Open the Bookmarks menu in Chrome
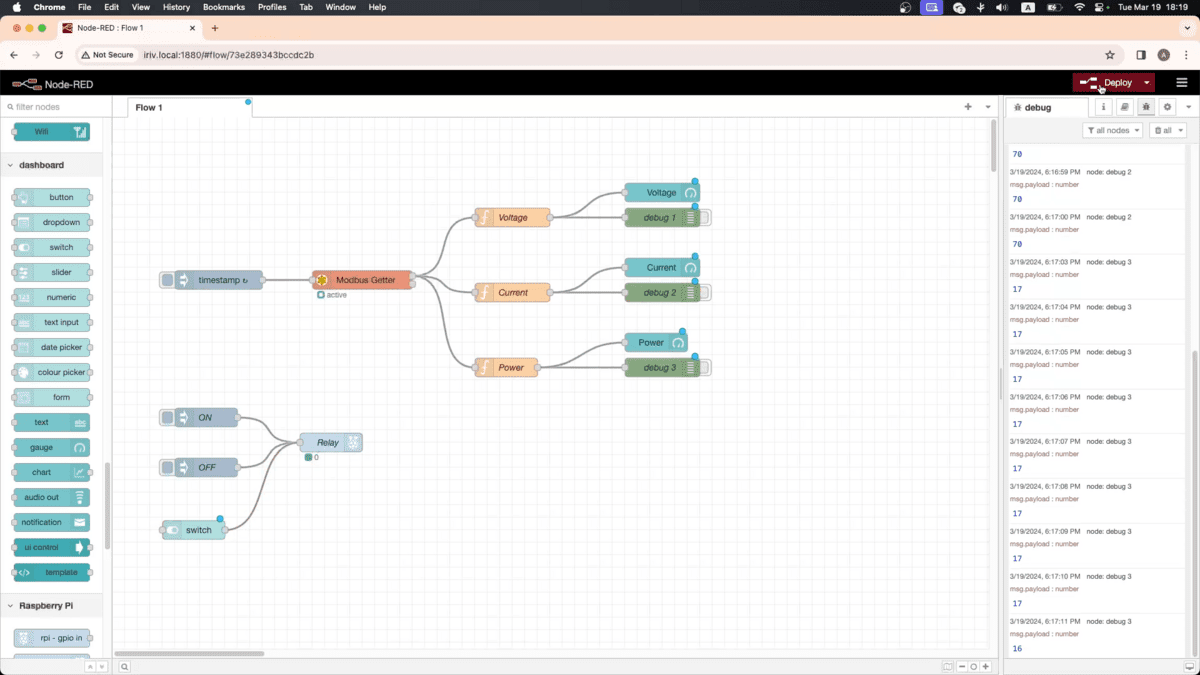The height and width of the screenshot is (675, 1200). [223, 7]
